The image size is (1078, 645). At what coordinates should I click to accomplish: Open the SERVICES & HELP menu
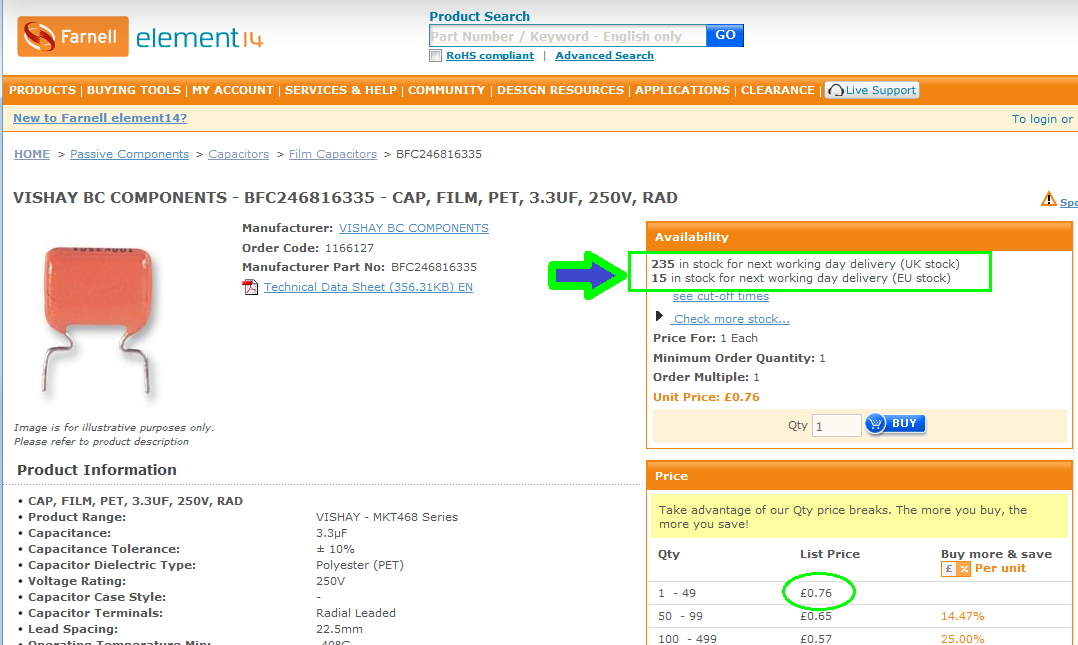pyautogui.click(x=340, y=90)
